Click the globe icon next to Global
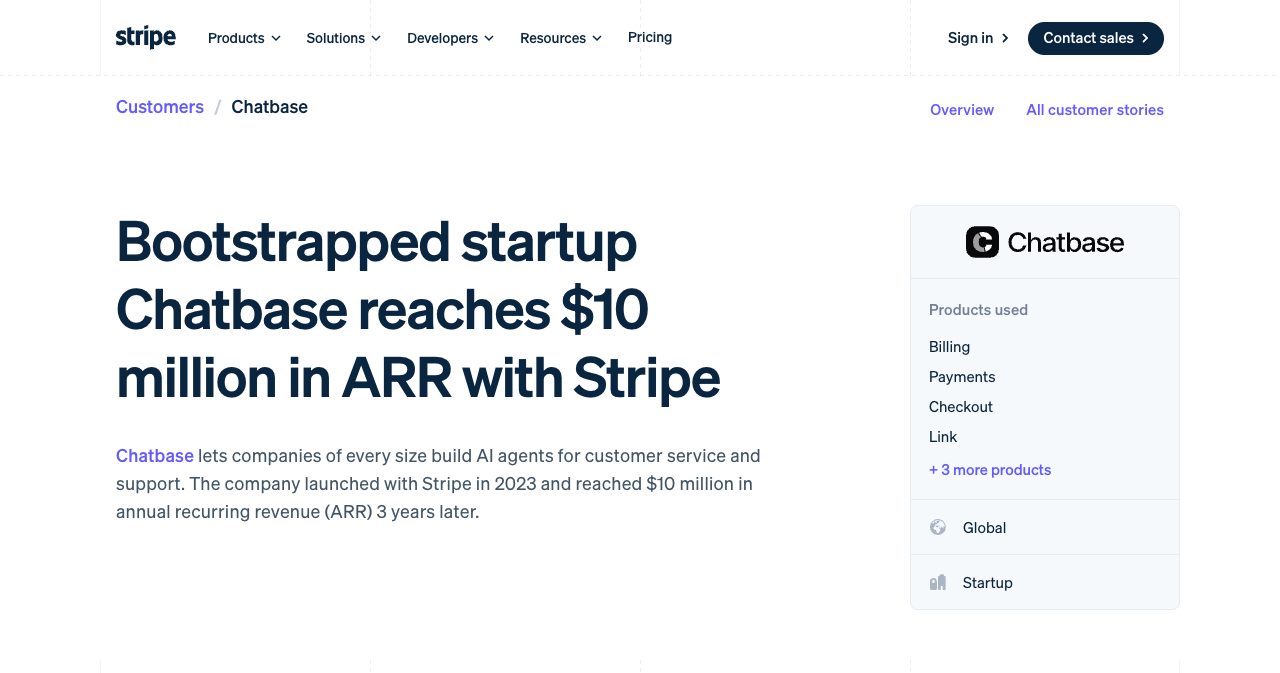Viewport: 1280px width, 673px height. (x=938, y=527)
